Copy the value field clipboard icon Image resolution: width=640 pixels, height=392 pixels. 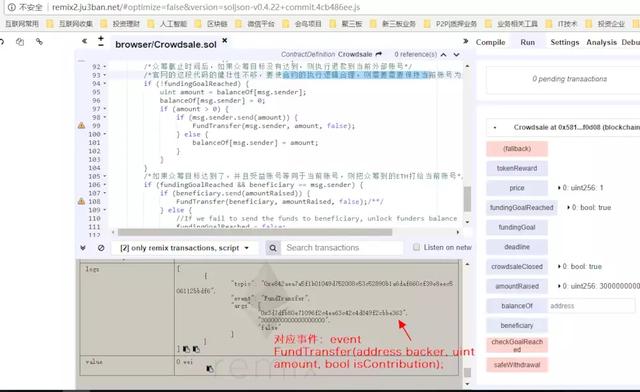(210, 369)
